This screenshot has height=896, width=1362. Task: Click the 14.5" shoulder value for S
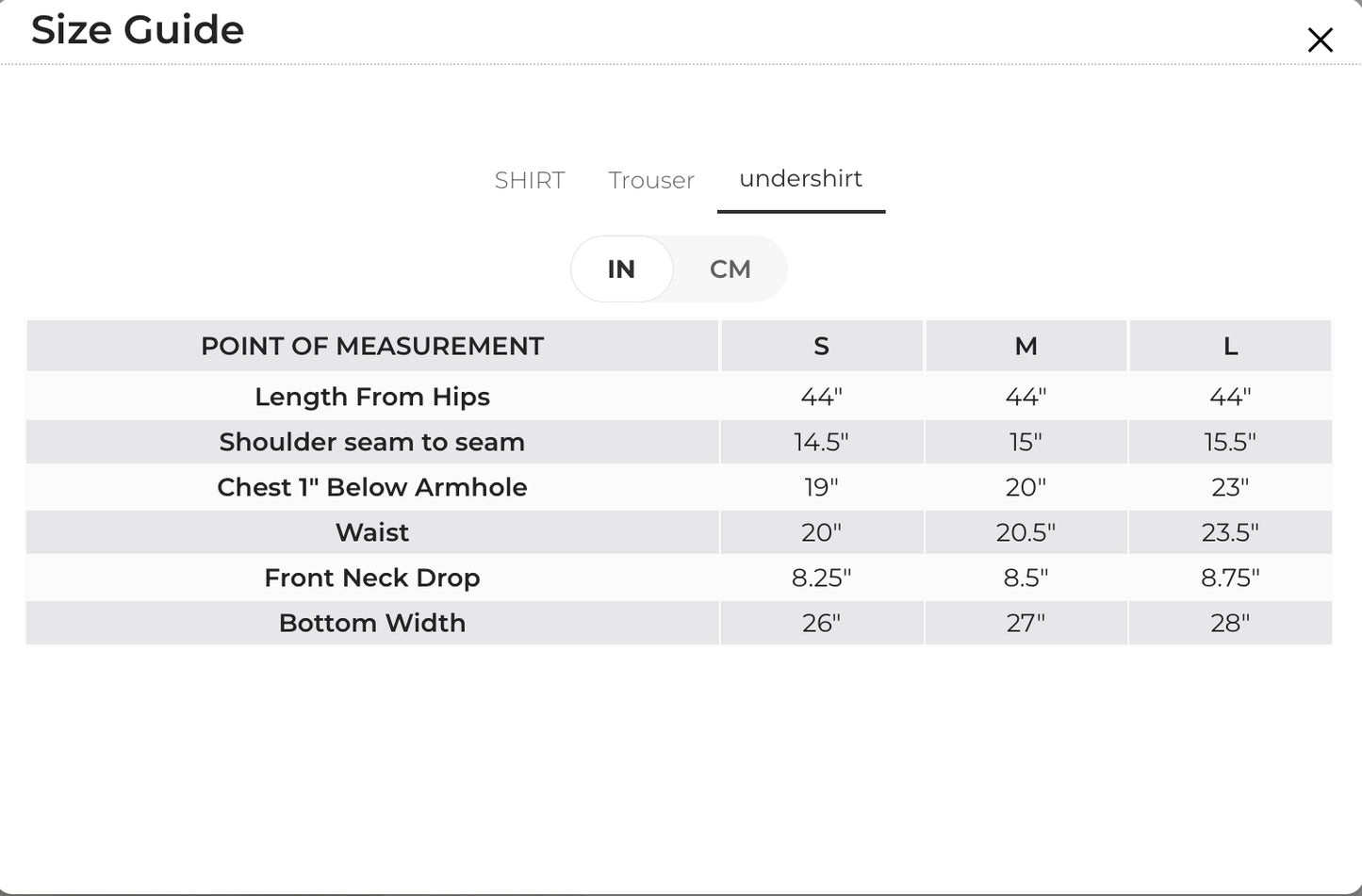(x=821, y=442)
